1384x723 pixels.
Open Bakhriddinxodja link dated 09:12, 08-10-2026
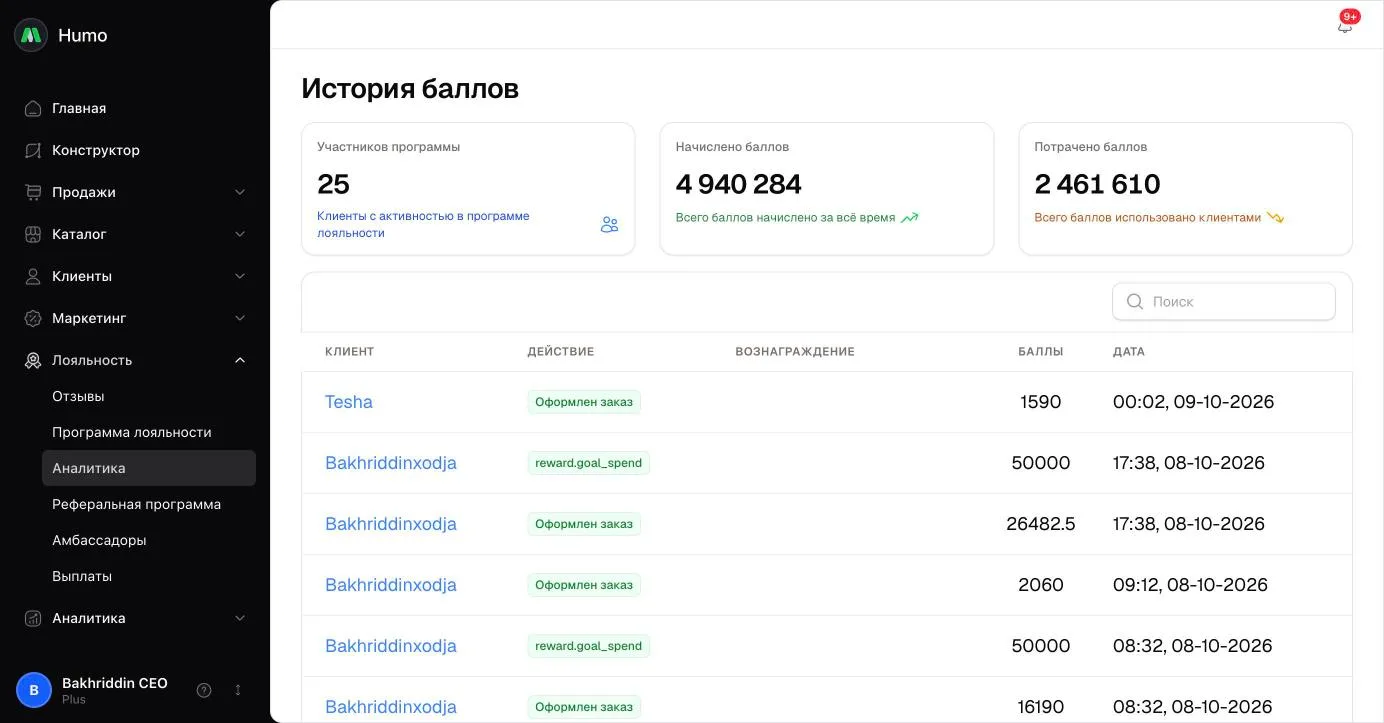point(391,585)
